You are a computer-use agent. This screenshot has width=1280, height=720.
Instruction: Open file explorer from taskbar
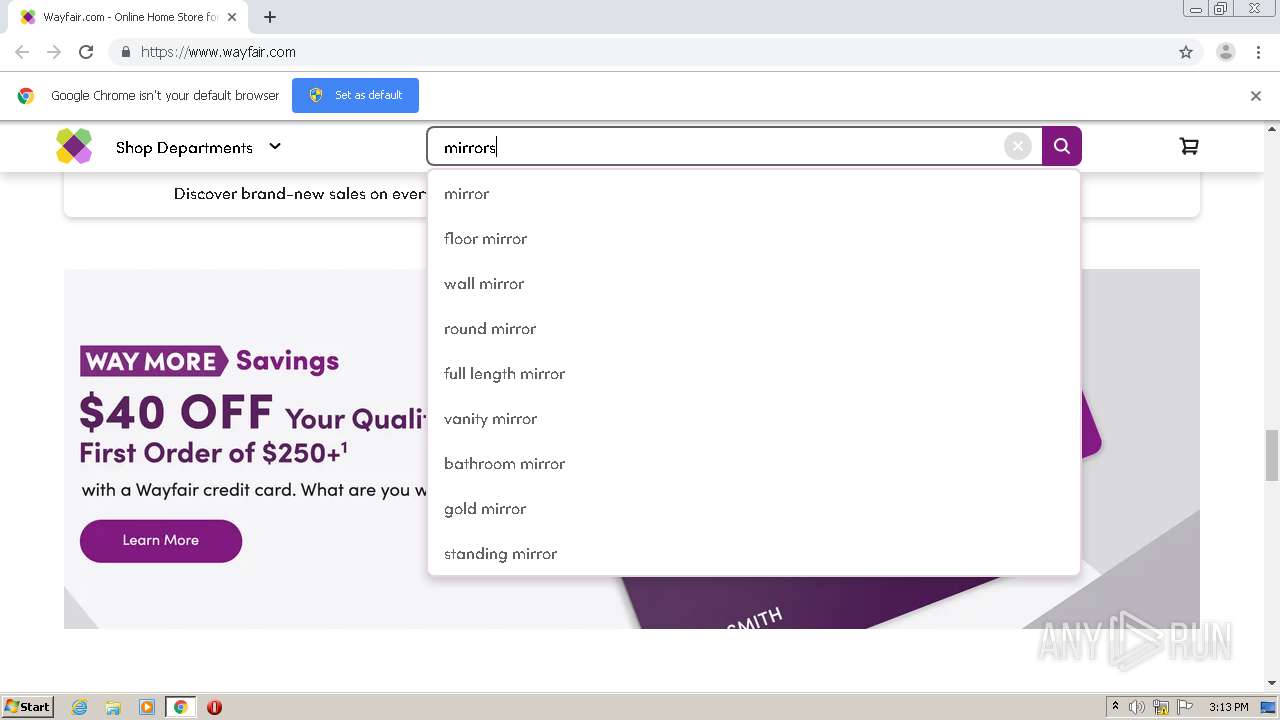click(113, 707)
